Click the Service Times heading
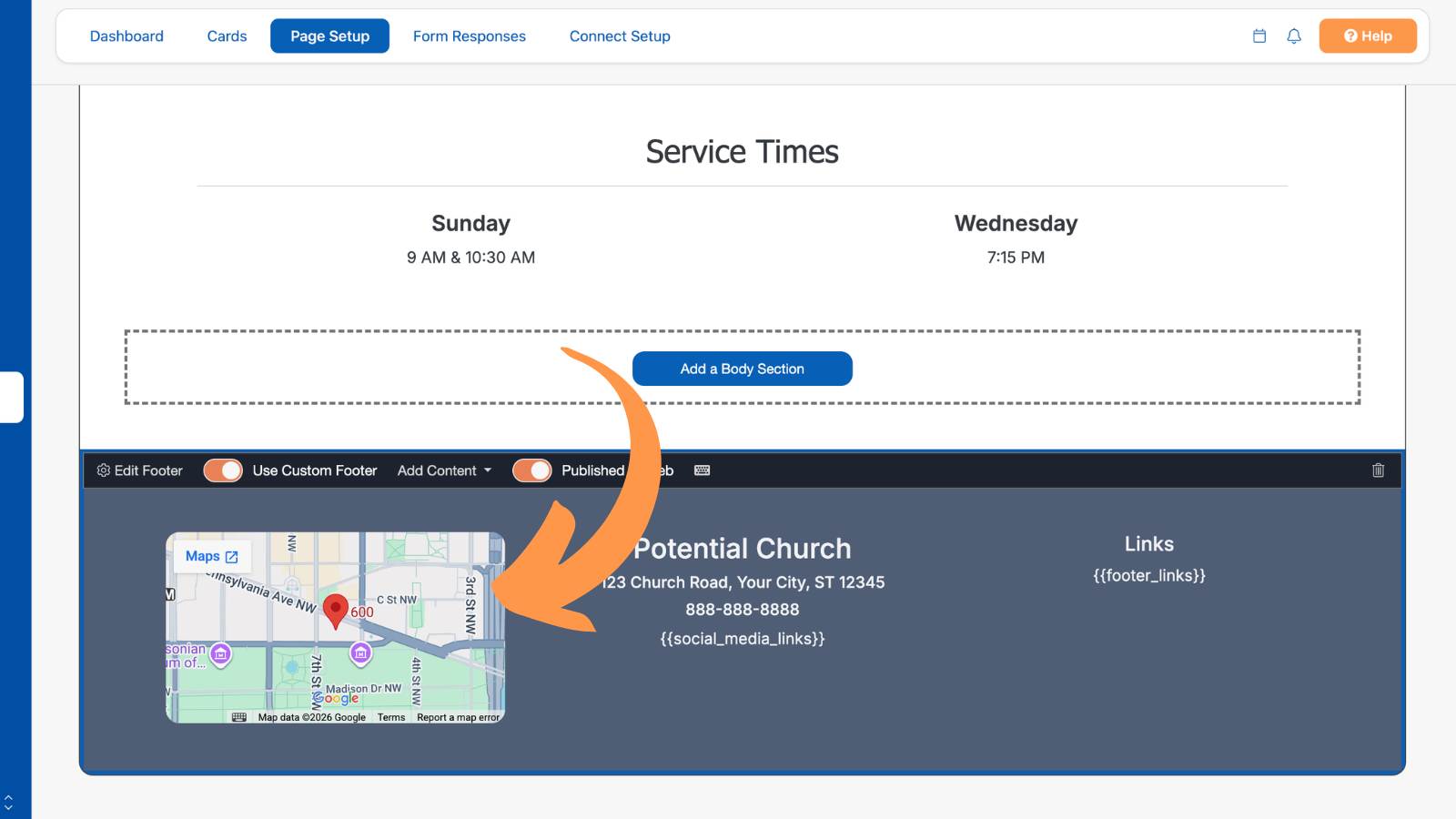Image resolution: width=1456 pixels, height=819 pixels. pos(743,152)
